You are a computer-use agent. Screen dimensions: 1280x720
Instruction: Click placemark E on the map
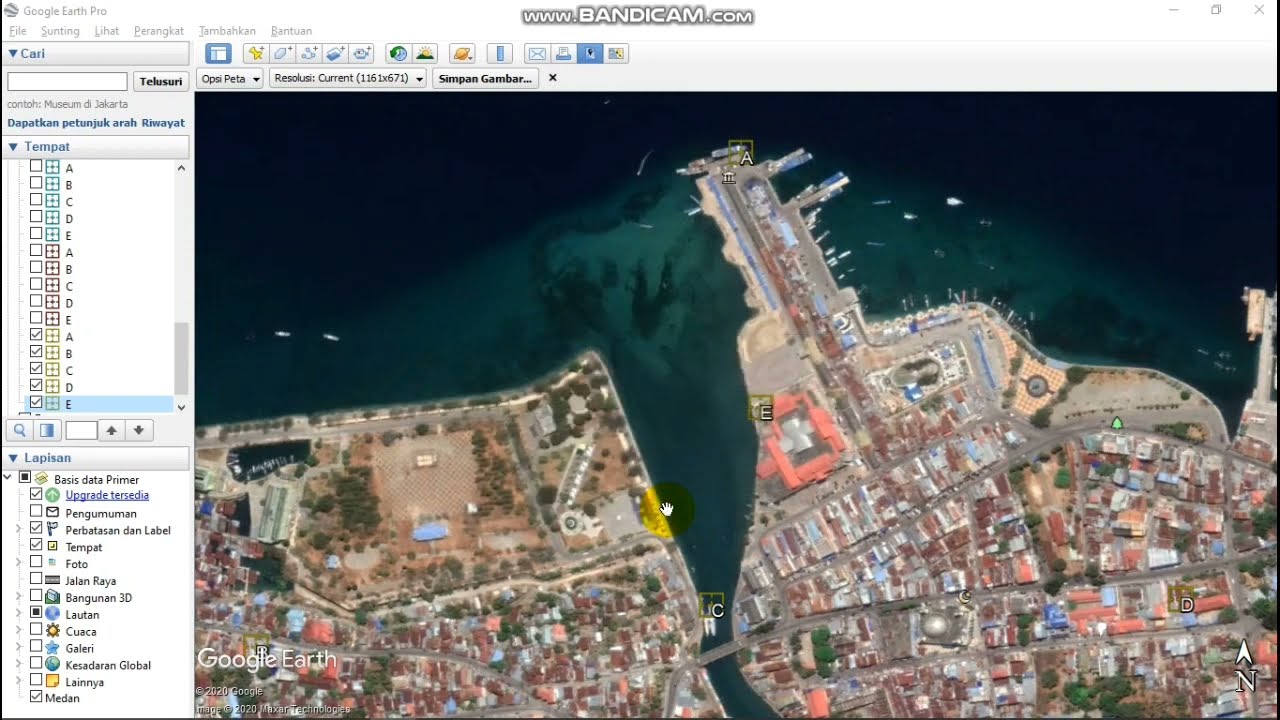click(x=761, y=408)
